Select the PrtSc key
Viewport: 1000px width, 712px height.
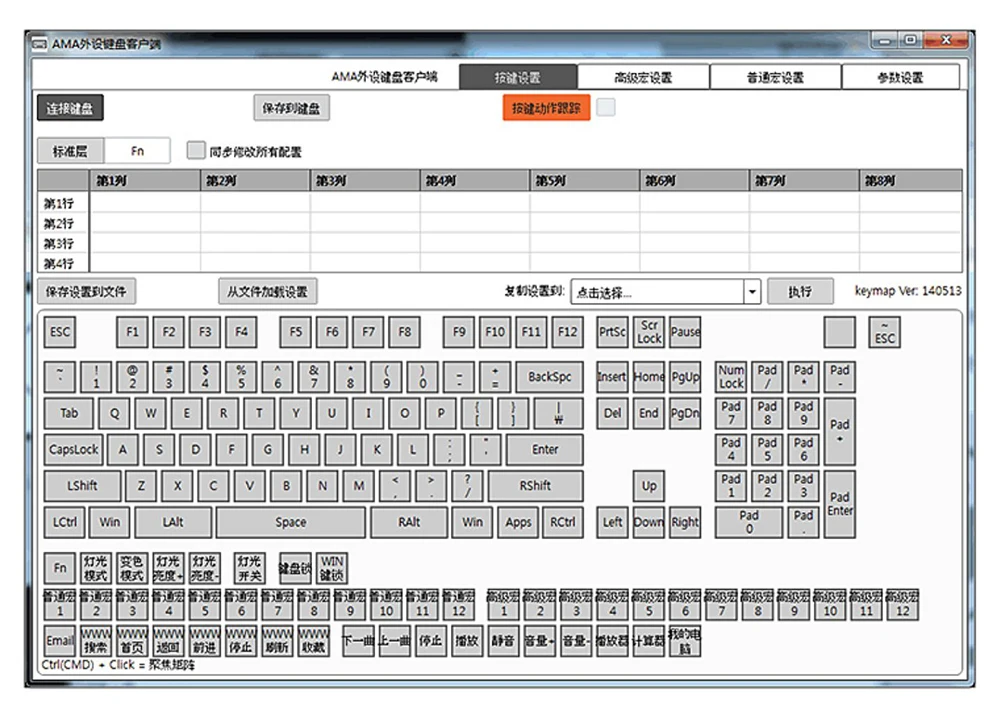pyautogui.click(x=612, y=332)
